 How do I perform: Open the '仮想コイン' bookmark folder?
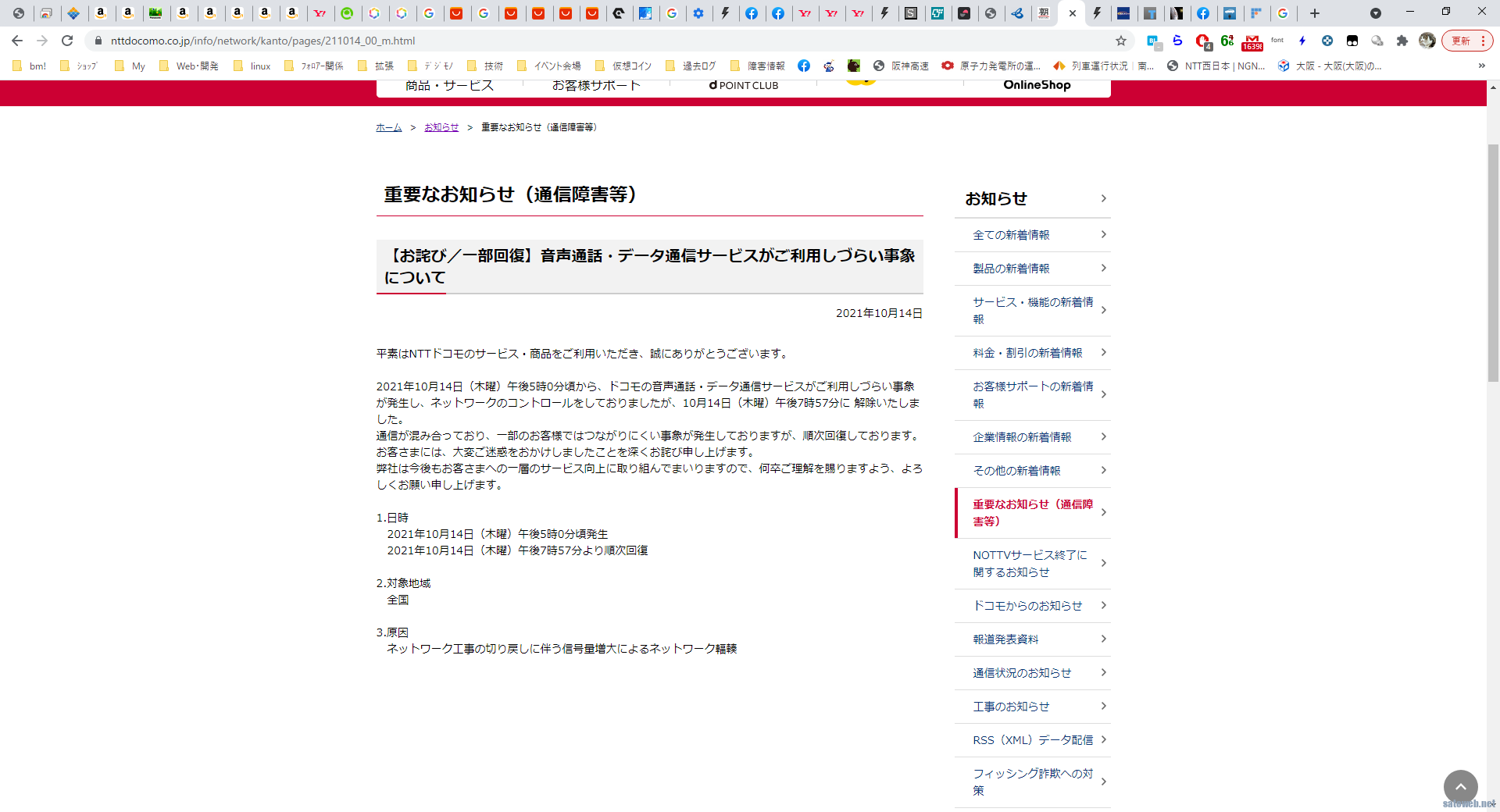(623, 66)
